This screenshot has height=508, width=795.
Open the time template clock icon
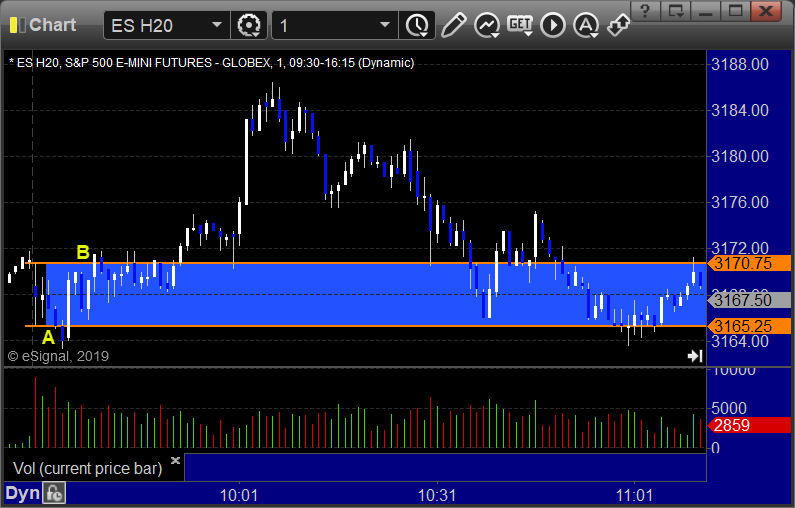(x=417, y=25)
